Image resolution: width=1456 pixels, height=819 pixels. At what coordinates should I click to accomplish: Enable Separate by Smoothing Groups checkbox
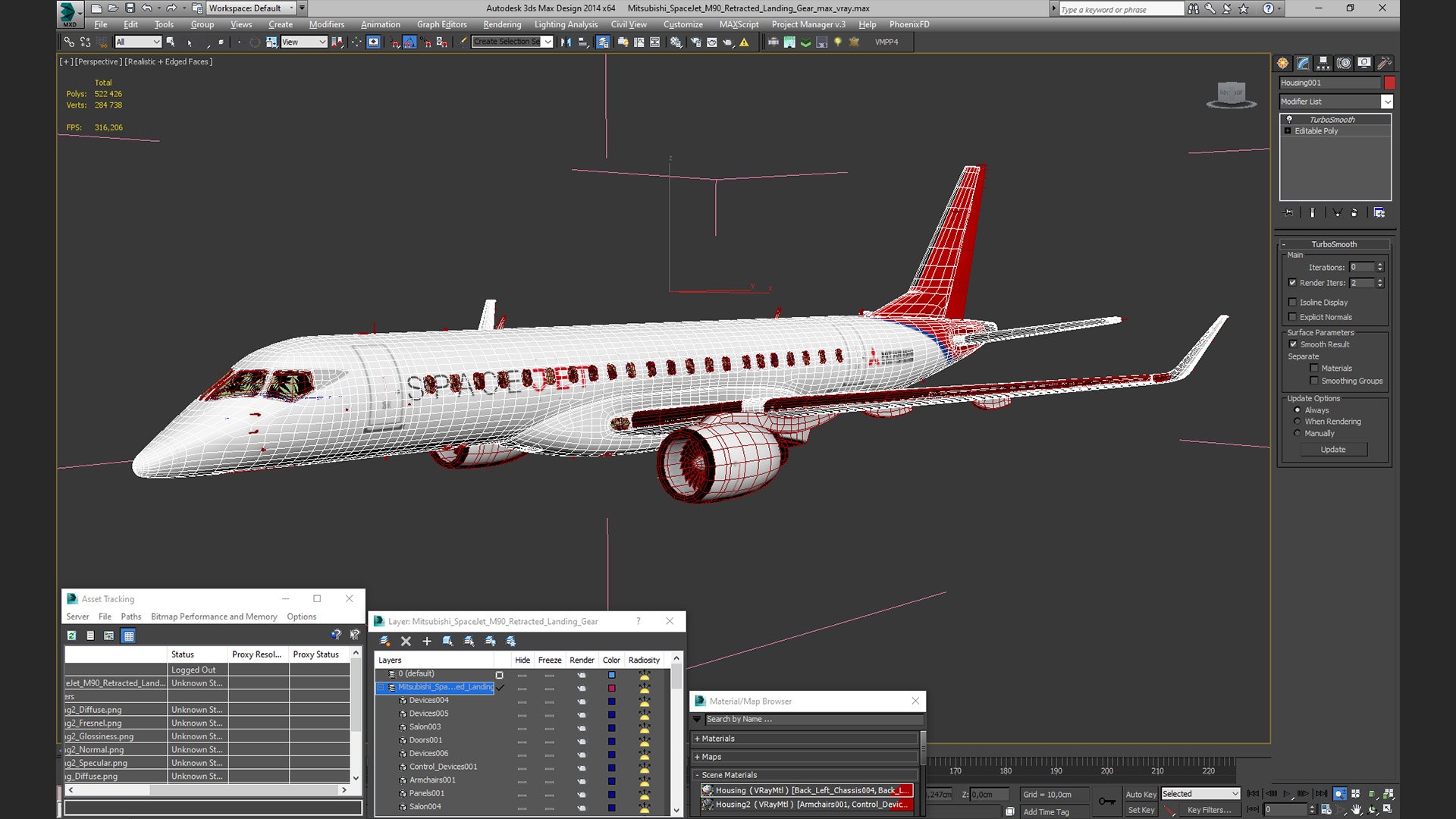(1313, 381)
